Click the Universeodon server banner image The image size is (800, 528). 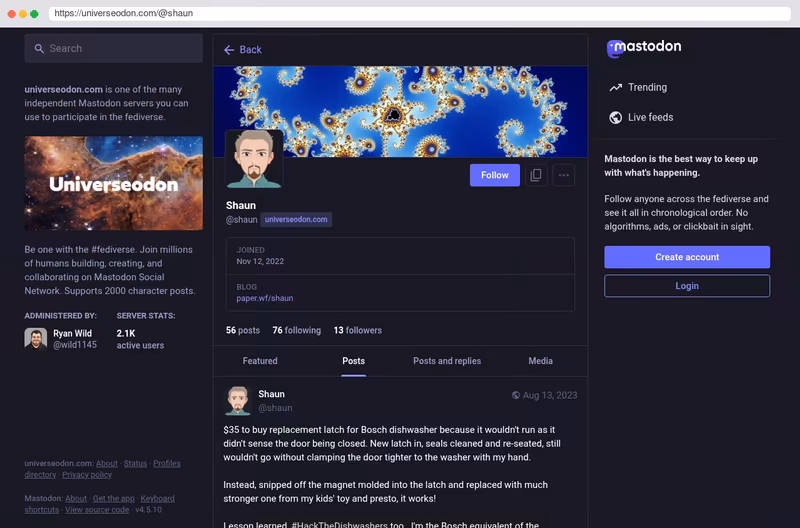pyautogui.click(x=114, y=183)
